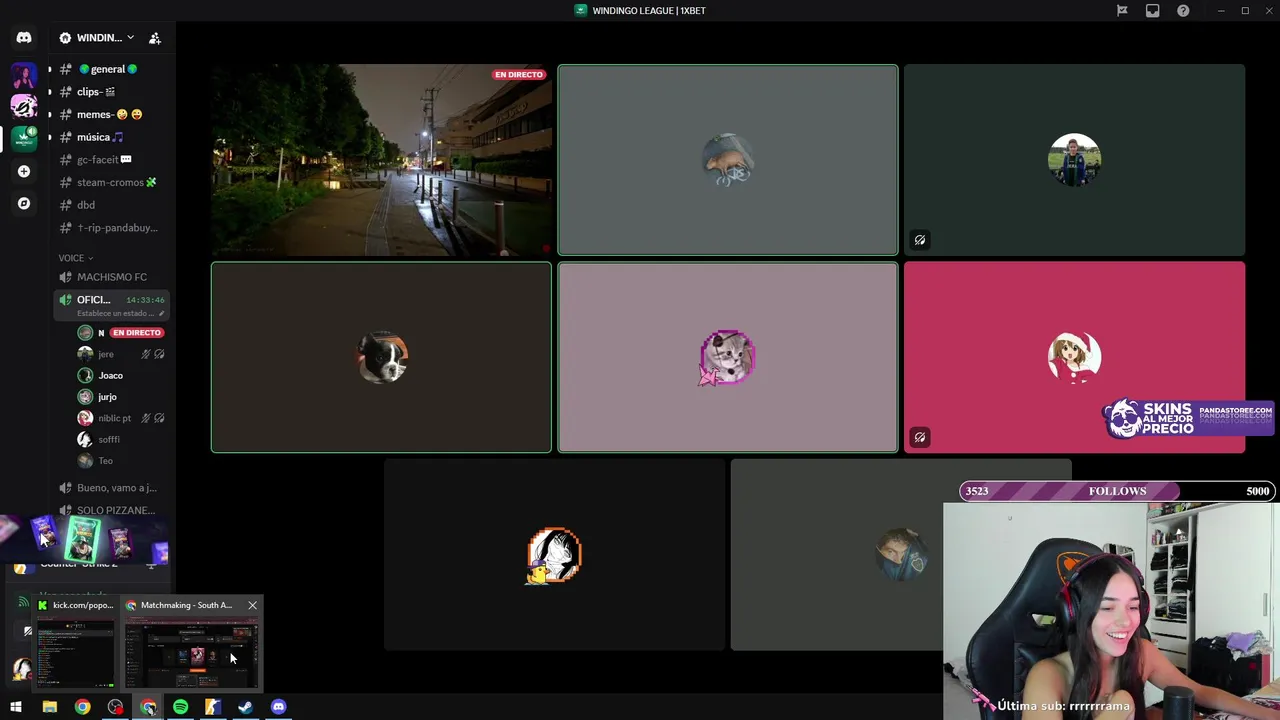Open kick.com/popo... taskbar preview
Viewport: 1280px width, 720px height.
77,644
